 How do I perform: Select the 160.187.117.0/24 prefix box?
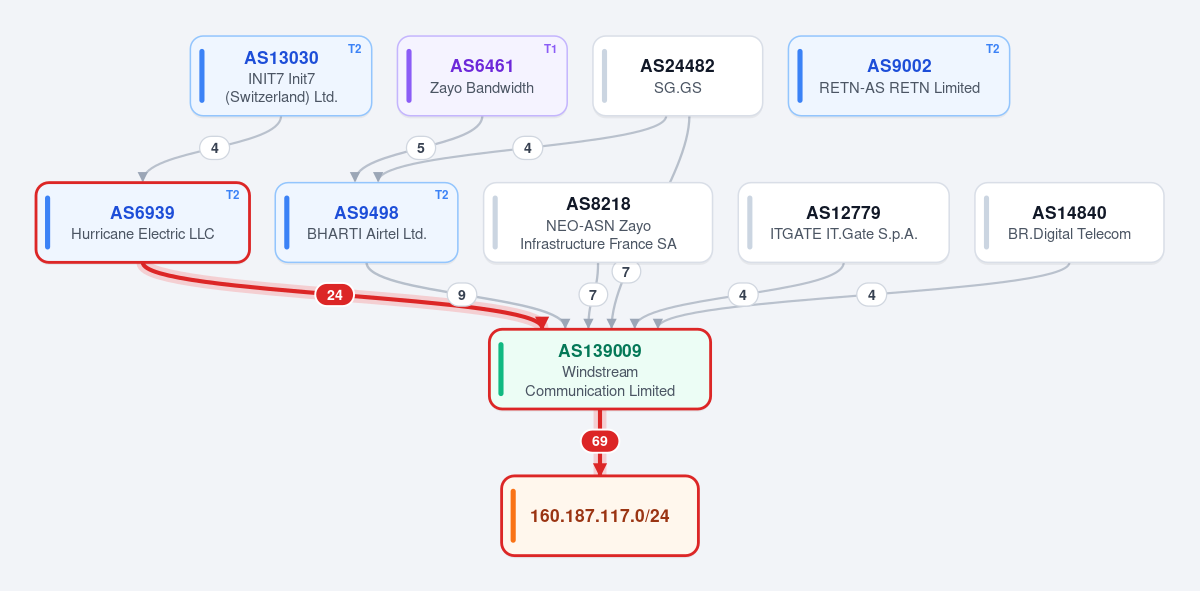600,516
